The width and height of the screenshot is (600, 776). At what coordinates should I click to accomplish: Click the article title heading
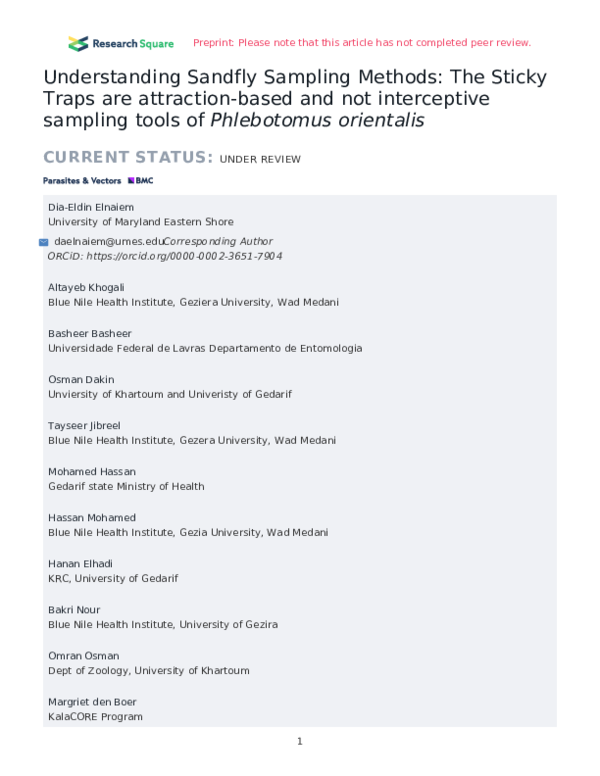pos(296,99)
